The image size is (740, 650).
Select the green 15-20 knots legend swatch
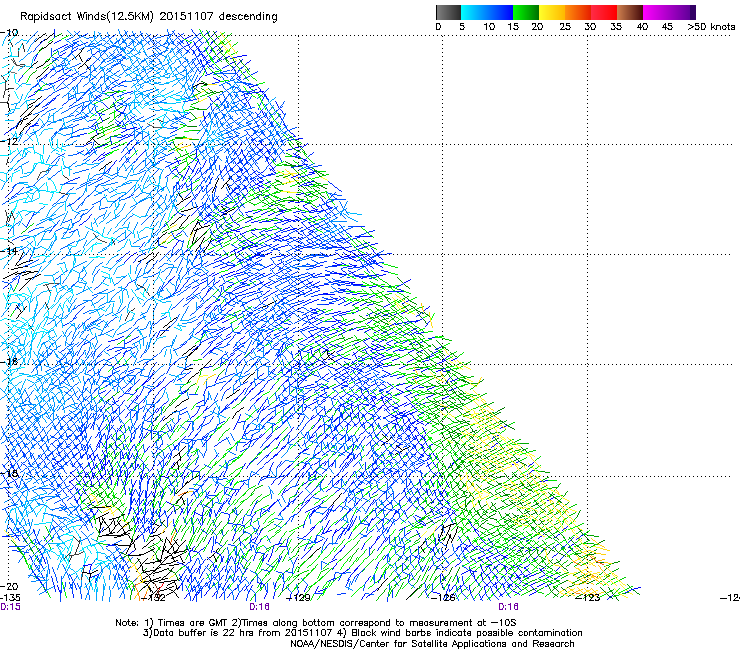tap(526, 12)
